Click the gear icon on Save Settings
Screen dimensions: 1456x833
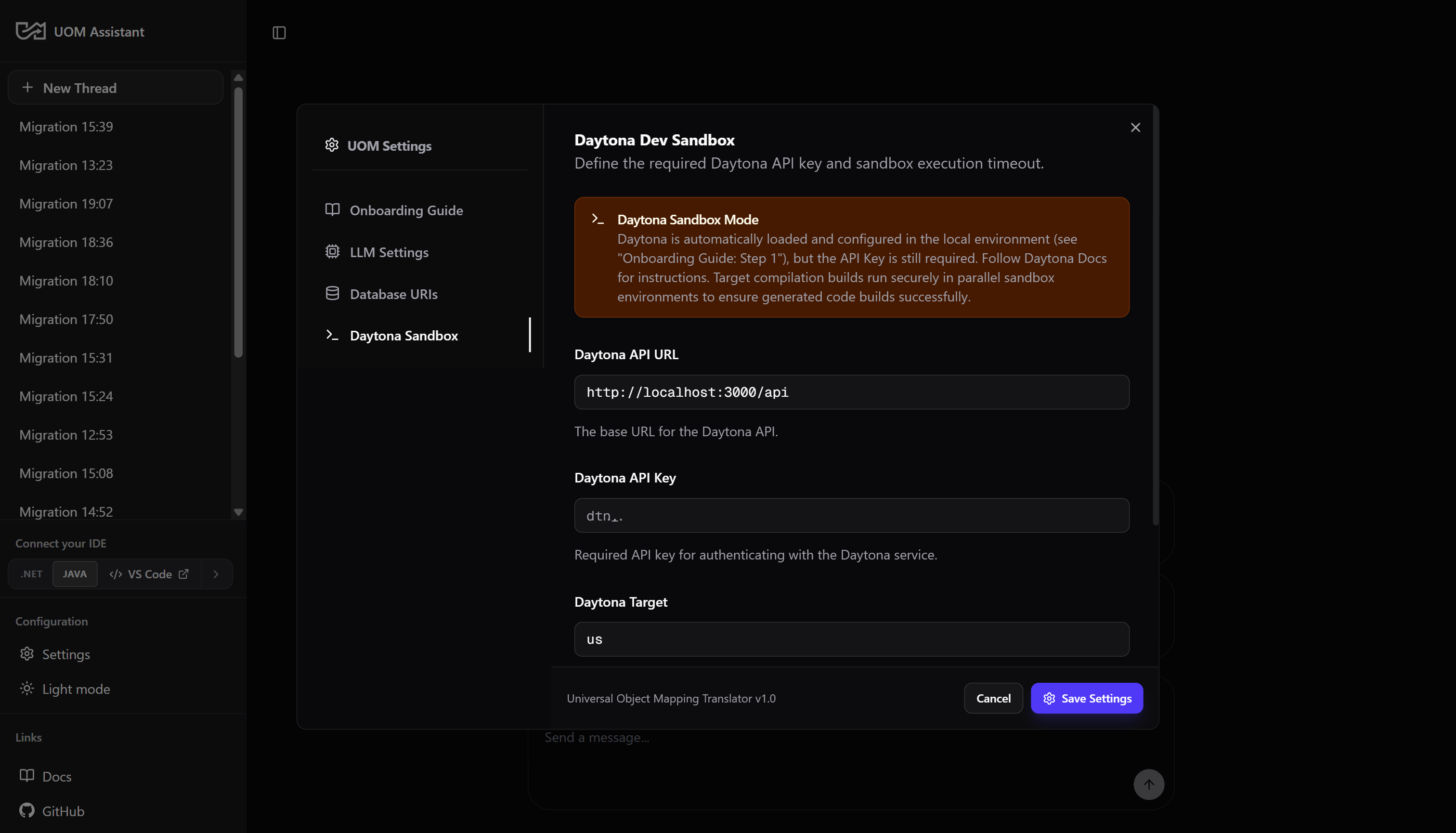click(x=1049, y=699)
